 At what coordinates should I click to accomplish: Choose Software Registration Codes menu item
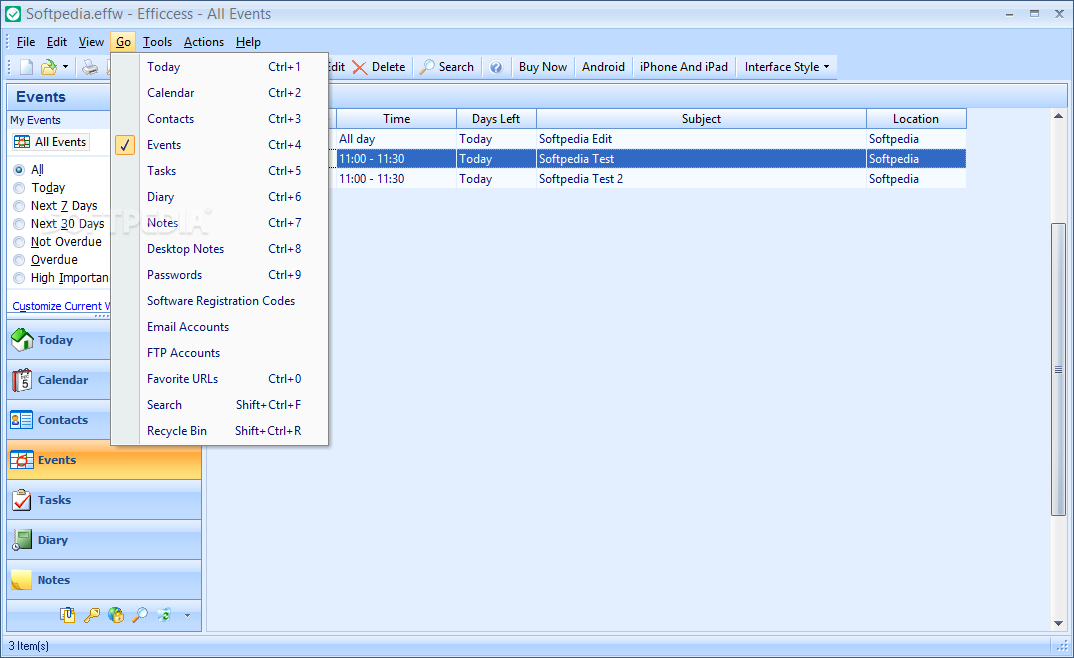click(220, 301)
